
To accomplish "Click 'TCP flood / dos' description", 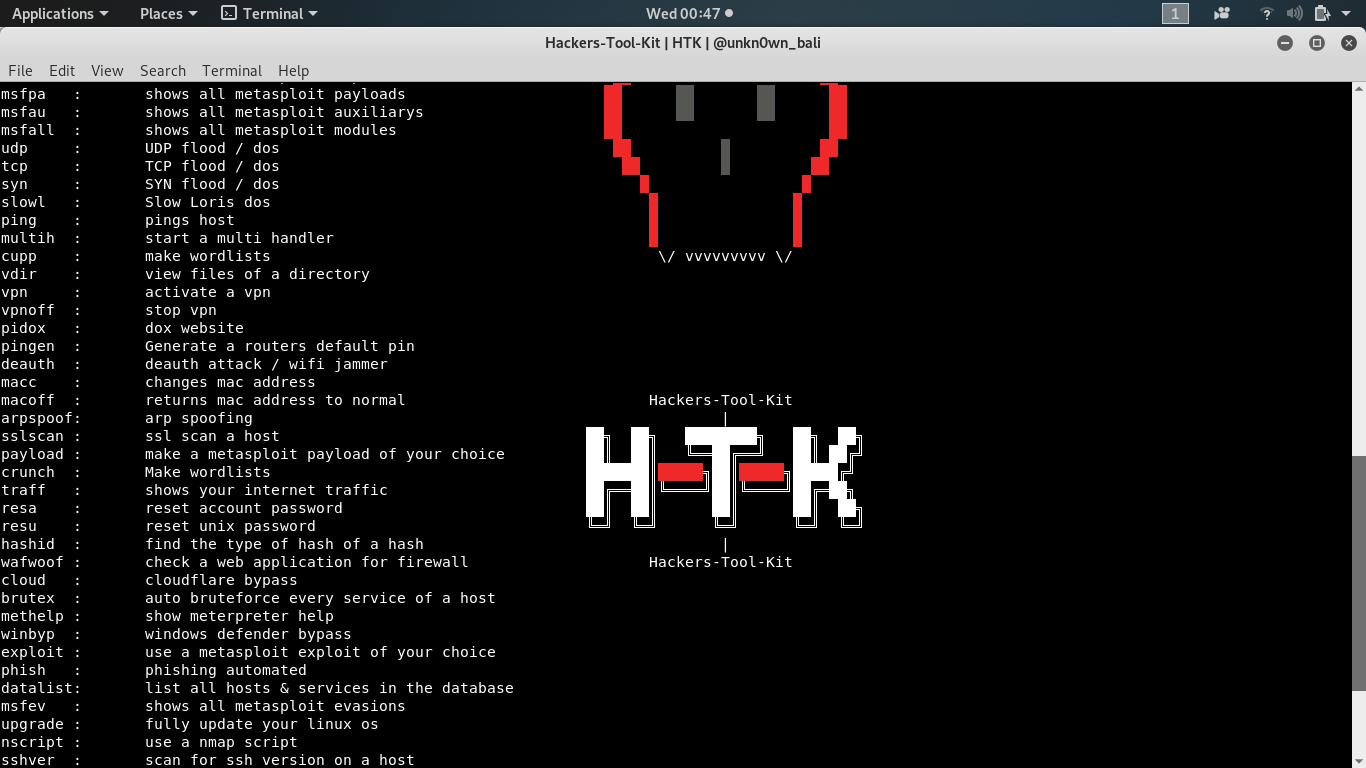I will click(212, 166).
